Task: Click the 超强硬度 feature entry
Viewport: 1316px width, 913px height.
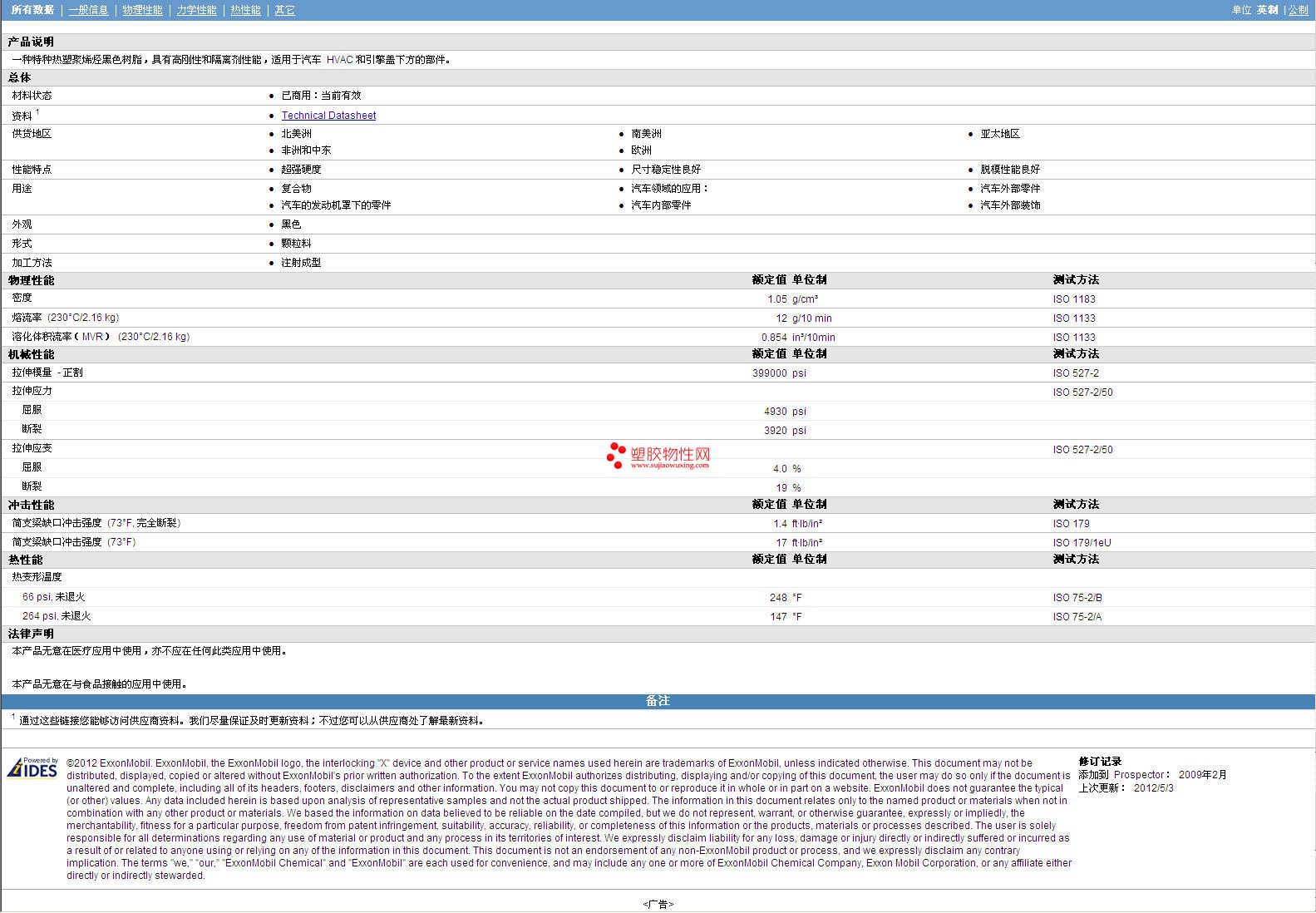Action: [x=301, y=170]
